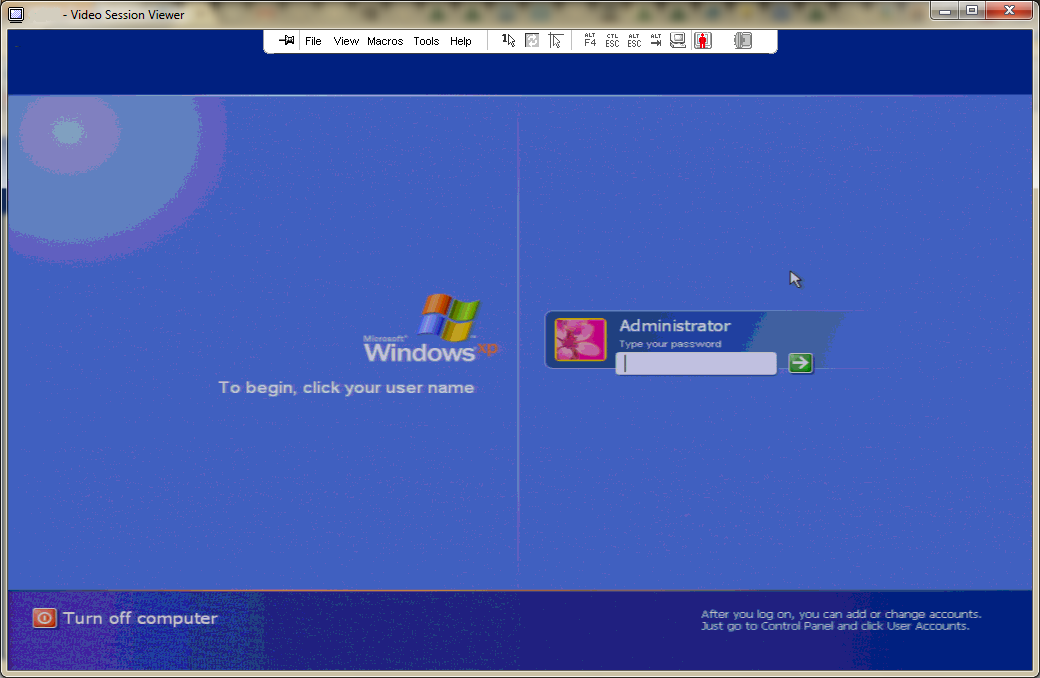Viewport: 1040px width, 678px height.
Task: Maximize the Video Session Viewer window
Action: click(x=972, y=11)
